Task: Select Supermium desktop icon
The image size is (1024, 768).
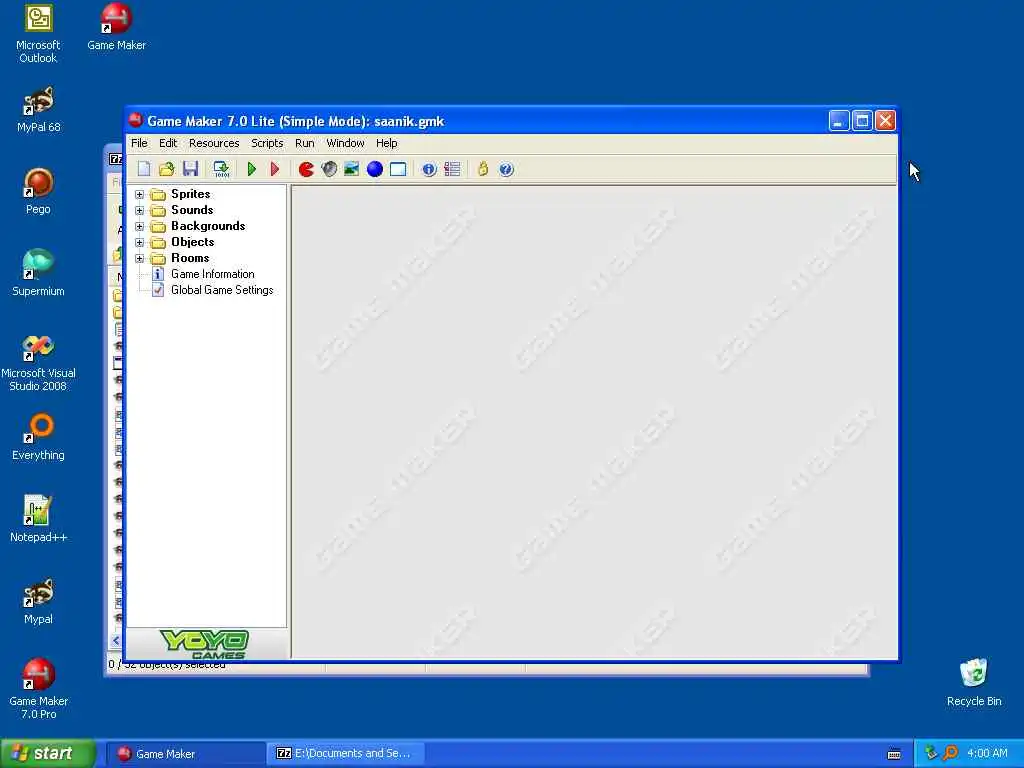Action: [38, 273]
